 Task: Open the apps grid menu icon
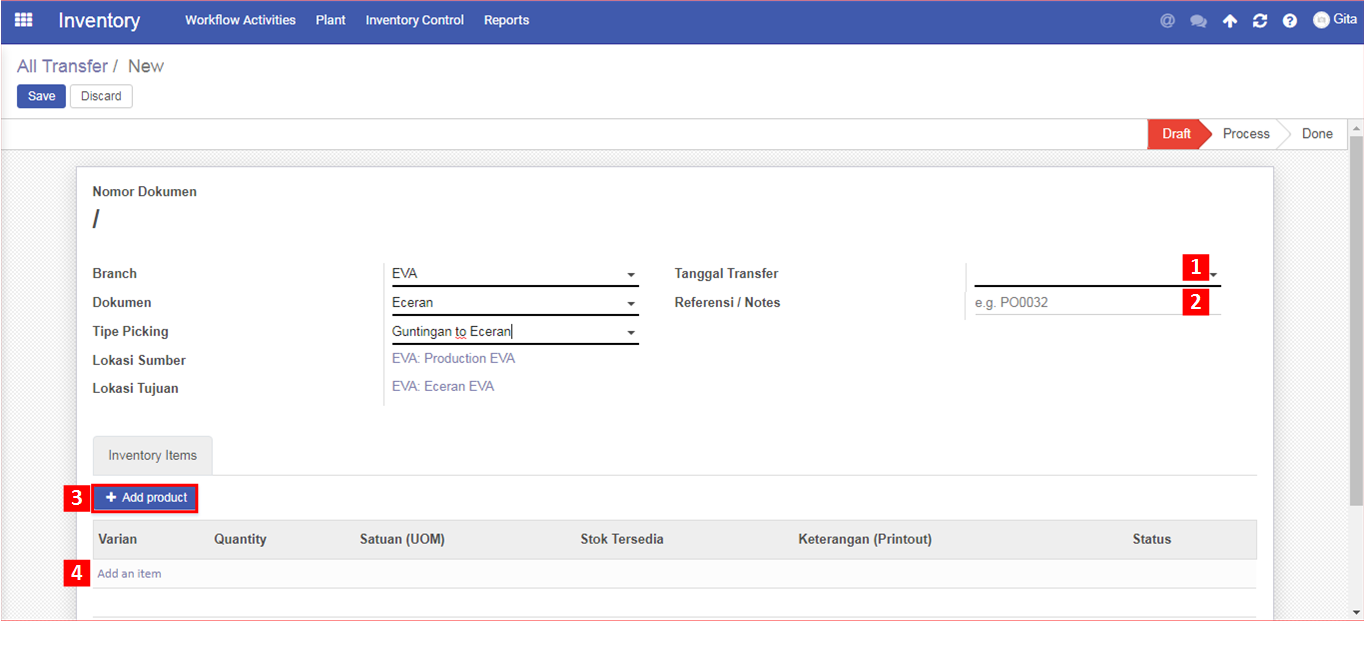(23, 20)
